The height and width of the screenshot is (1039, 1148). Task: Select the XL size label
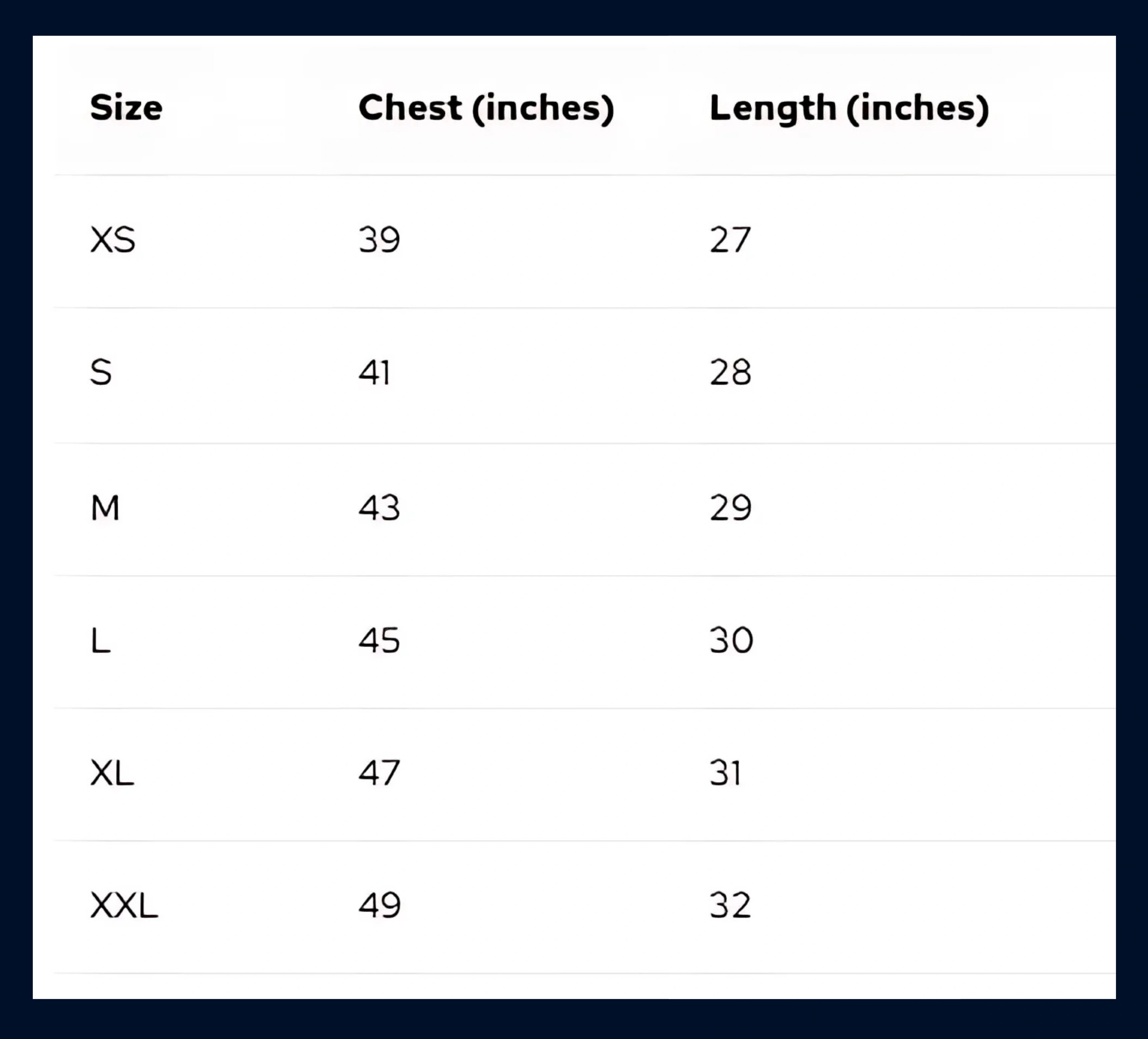[x=112, y=773]
